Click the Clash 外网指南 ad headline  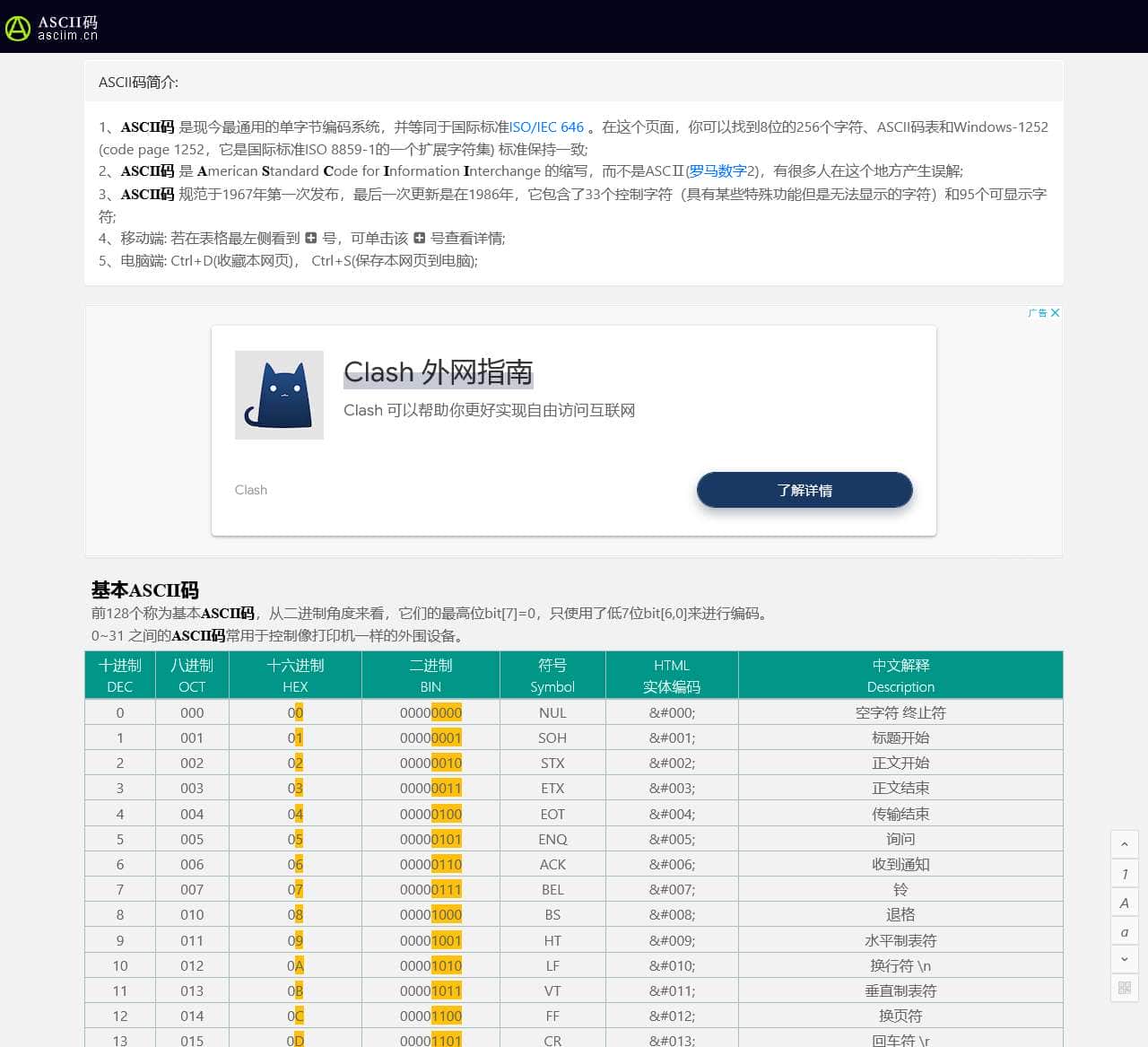pos(439,371)
